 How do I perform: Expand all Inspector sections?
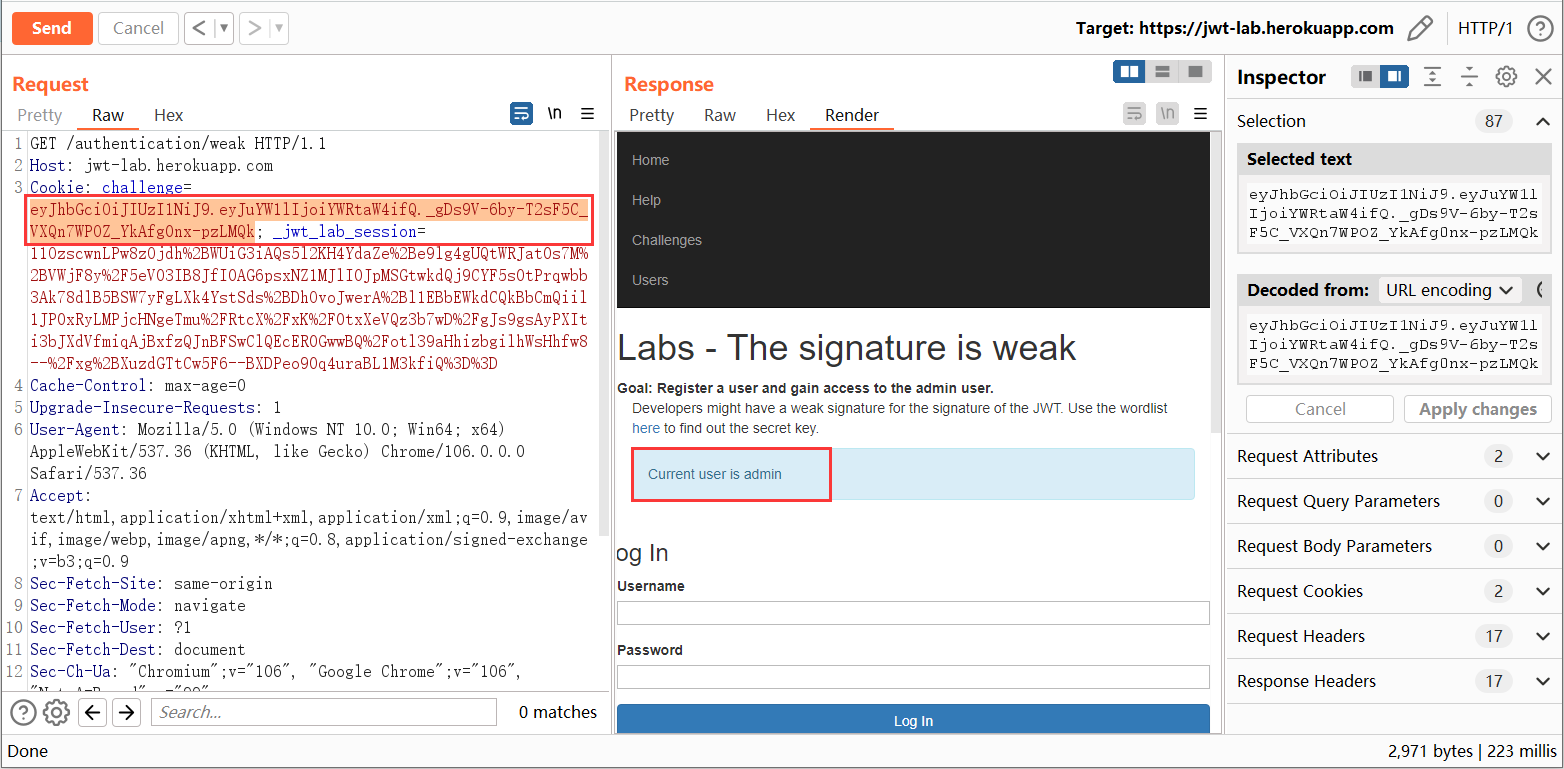(1432, 77)
